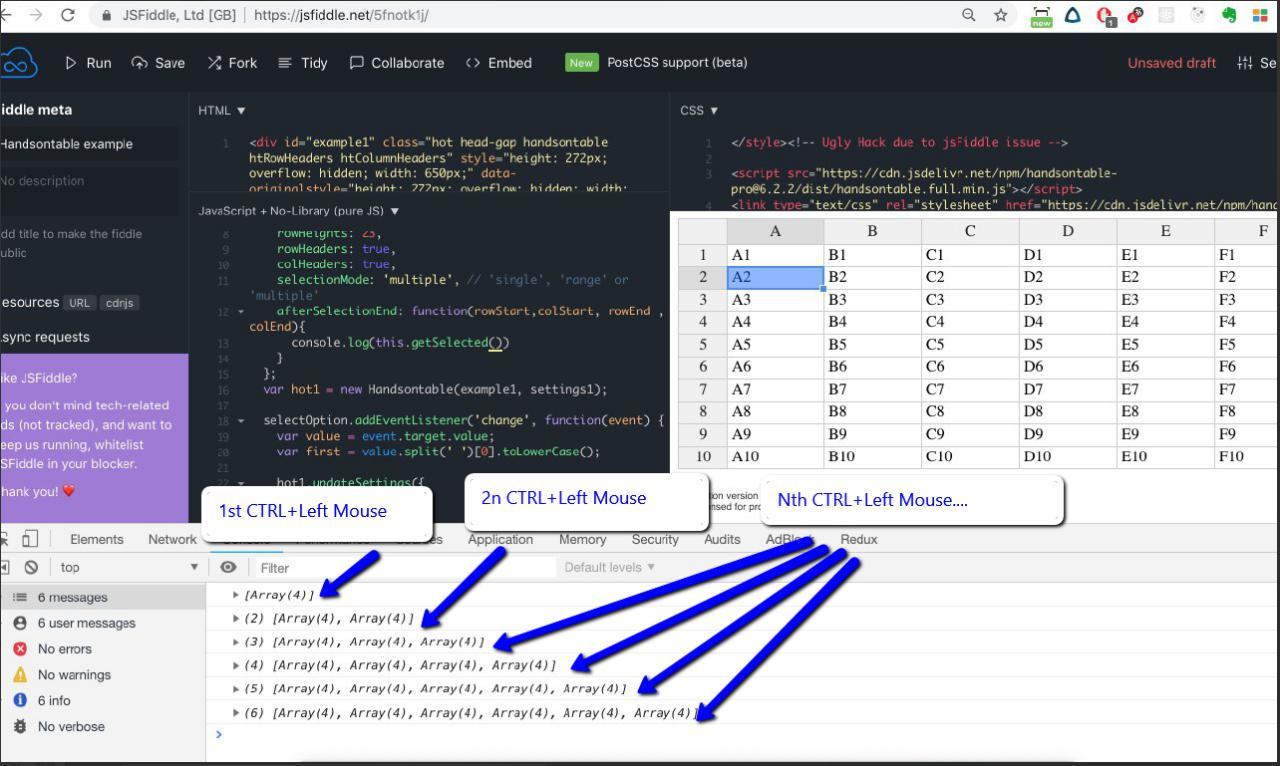Select 6 messages in console sidebar
The height and width of the screenshot is (766, 1280).
click(x=103, y=597)
